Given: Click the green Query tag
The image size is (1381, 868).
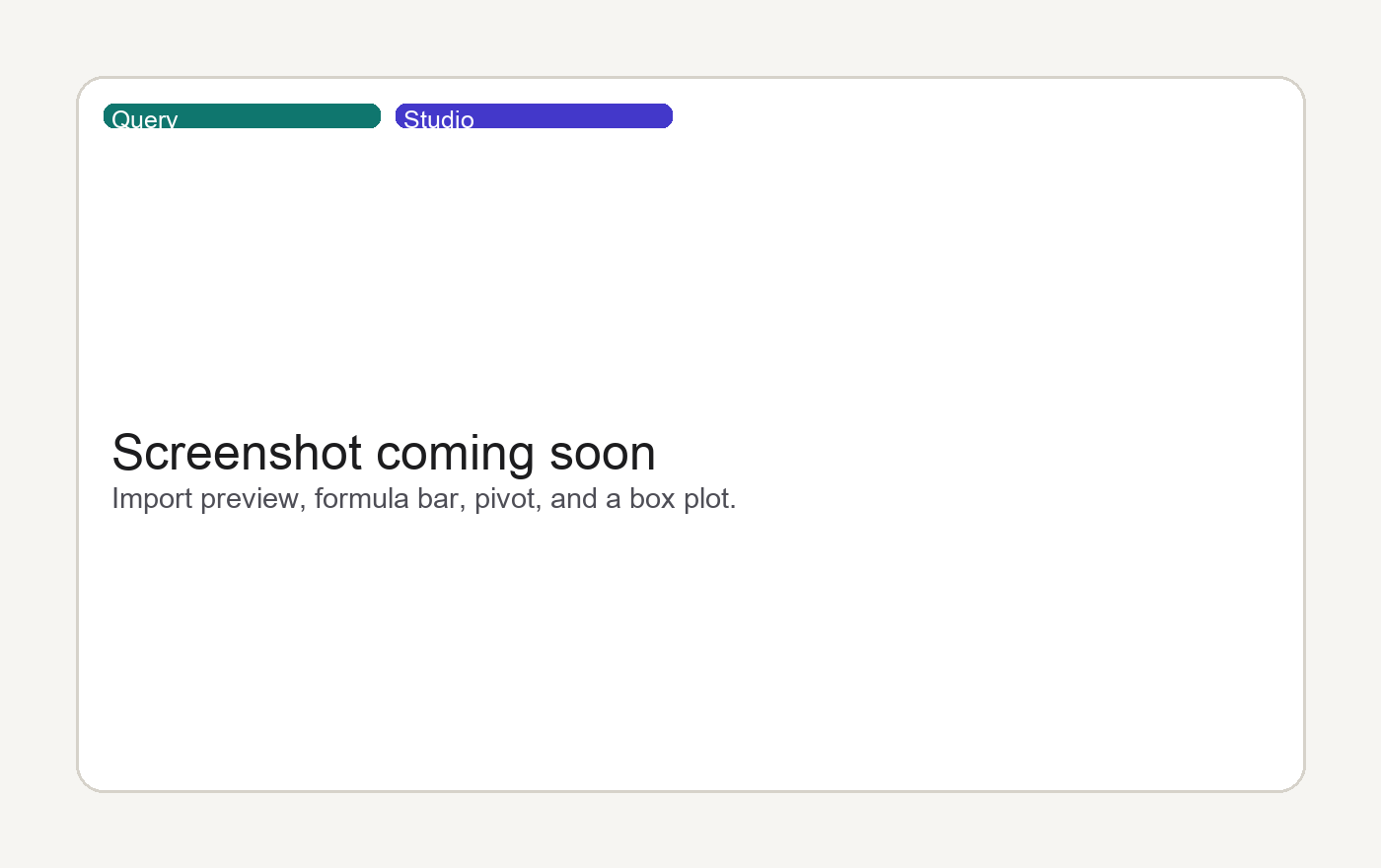Looking at the screenshot, I should 242,115.
